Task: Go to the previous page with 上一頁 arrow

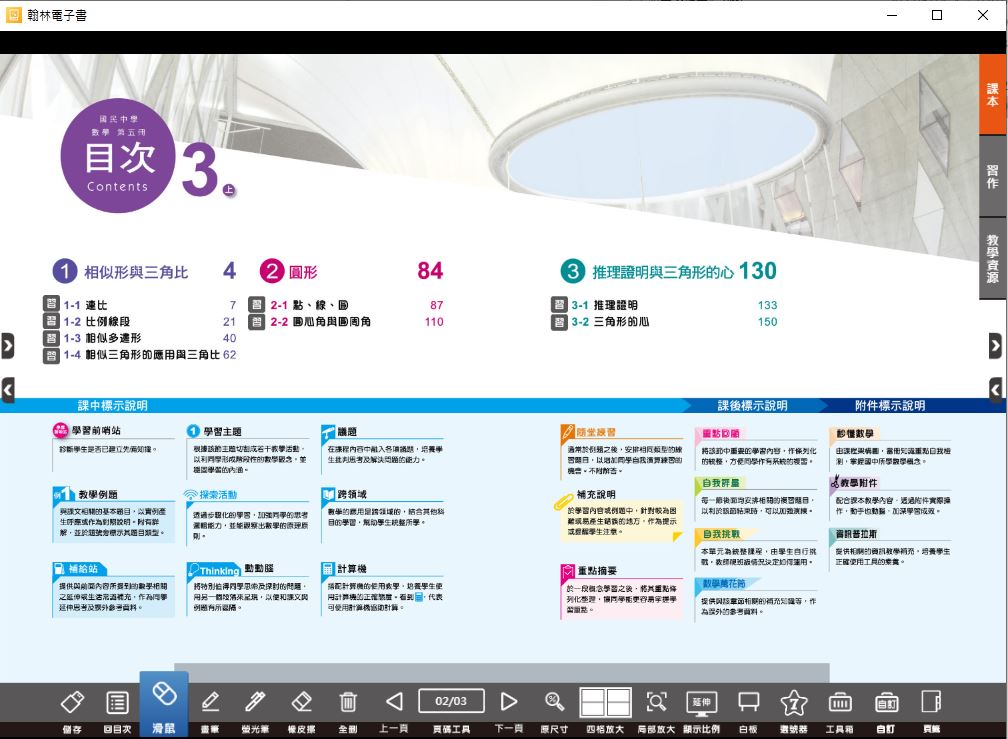Action: [394, 702]
